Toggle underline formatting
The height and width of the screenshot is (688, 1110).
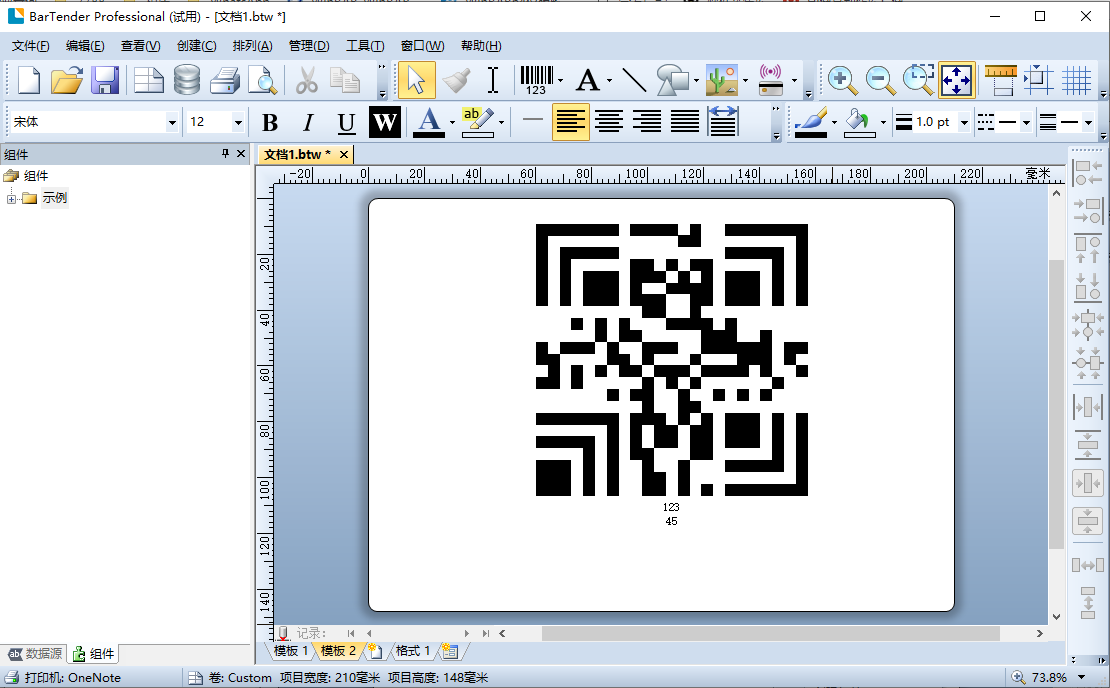click(x=346, y=122)
